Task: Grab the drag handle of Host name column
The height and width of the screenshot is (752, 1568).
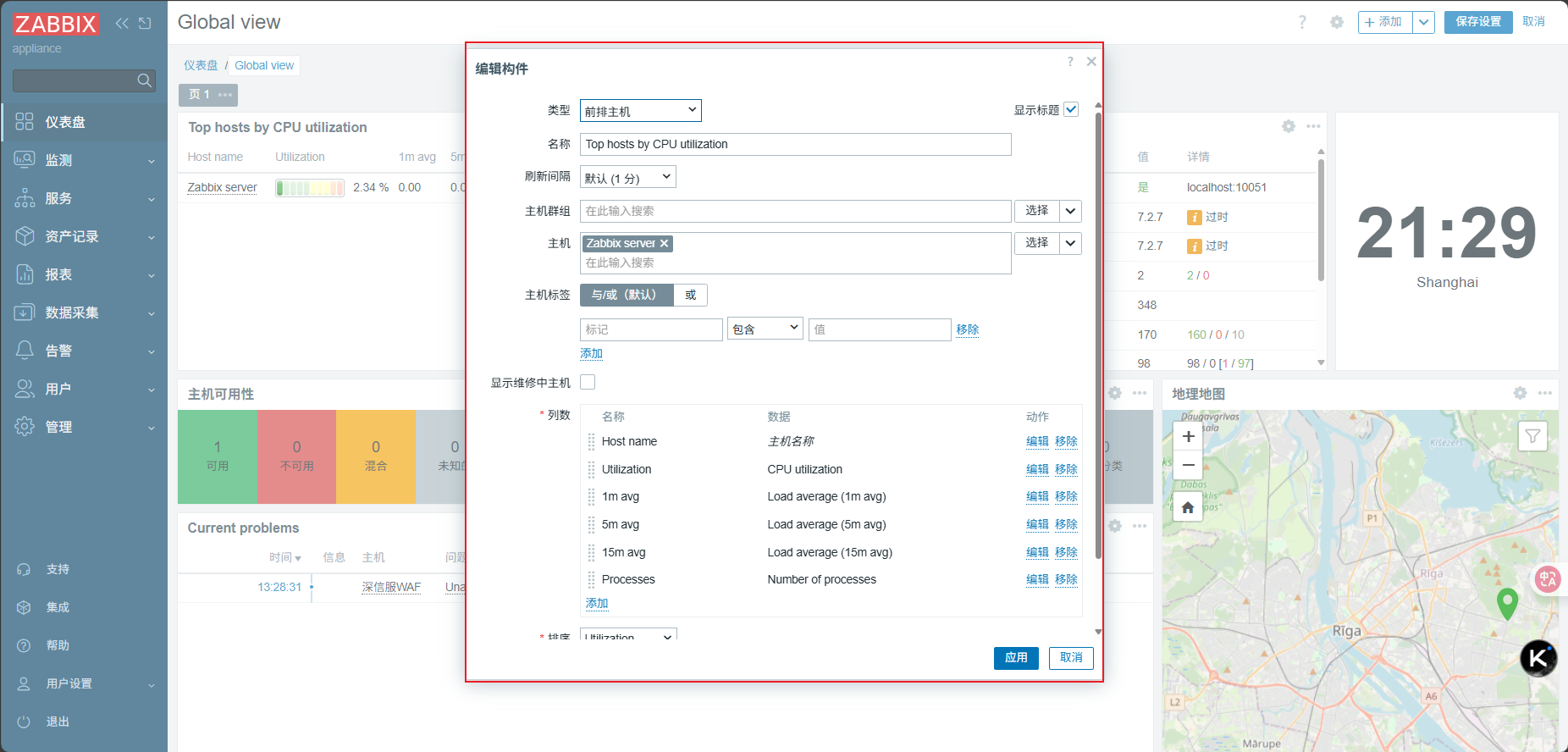Action: 591,441
